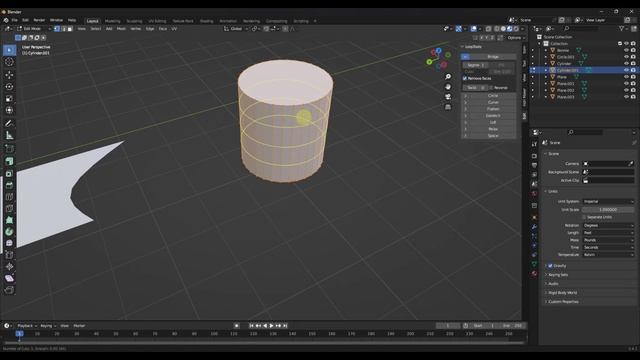
Task: Expand the Keying Sets panel
Action: (558, 275)
